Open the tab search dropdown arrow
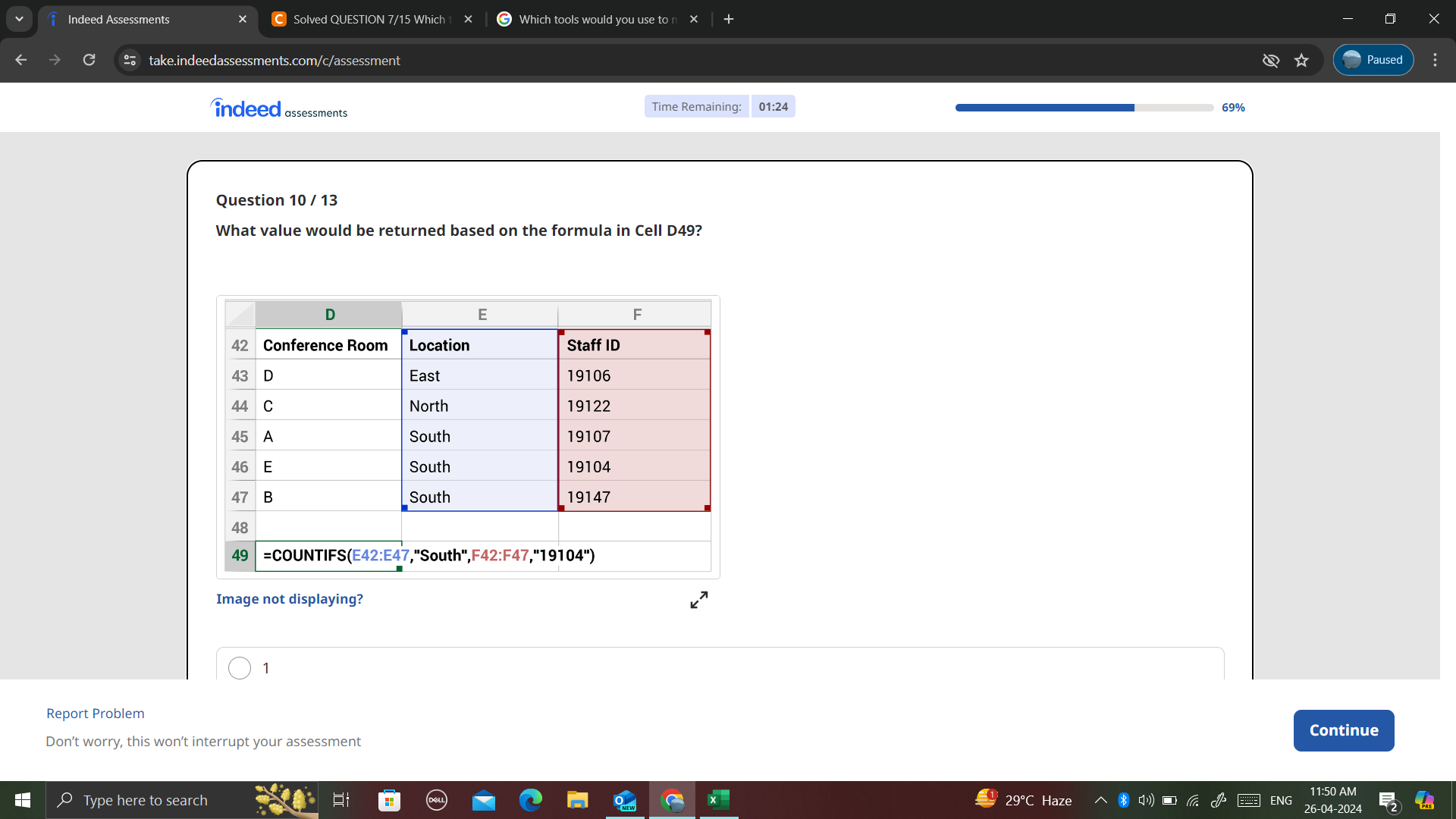The image size is (1456, 819). [x=19, y=19]
